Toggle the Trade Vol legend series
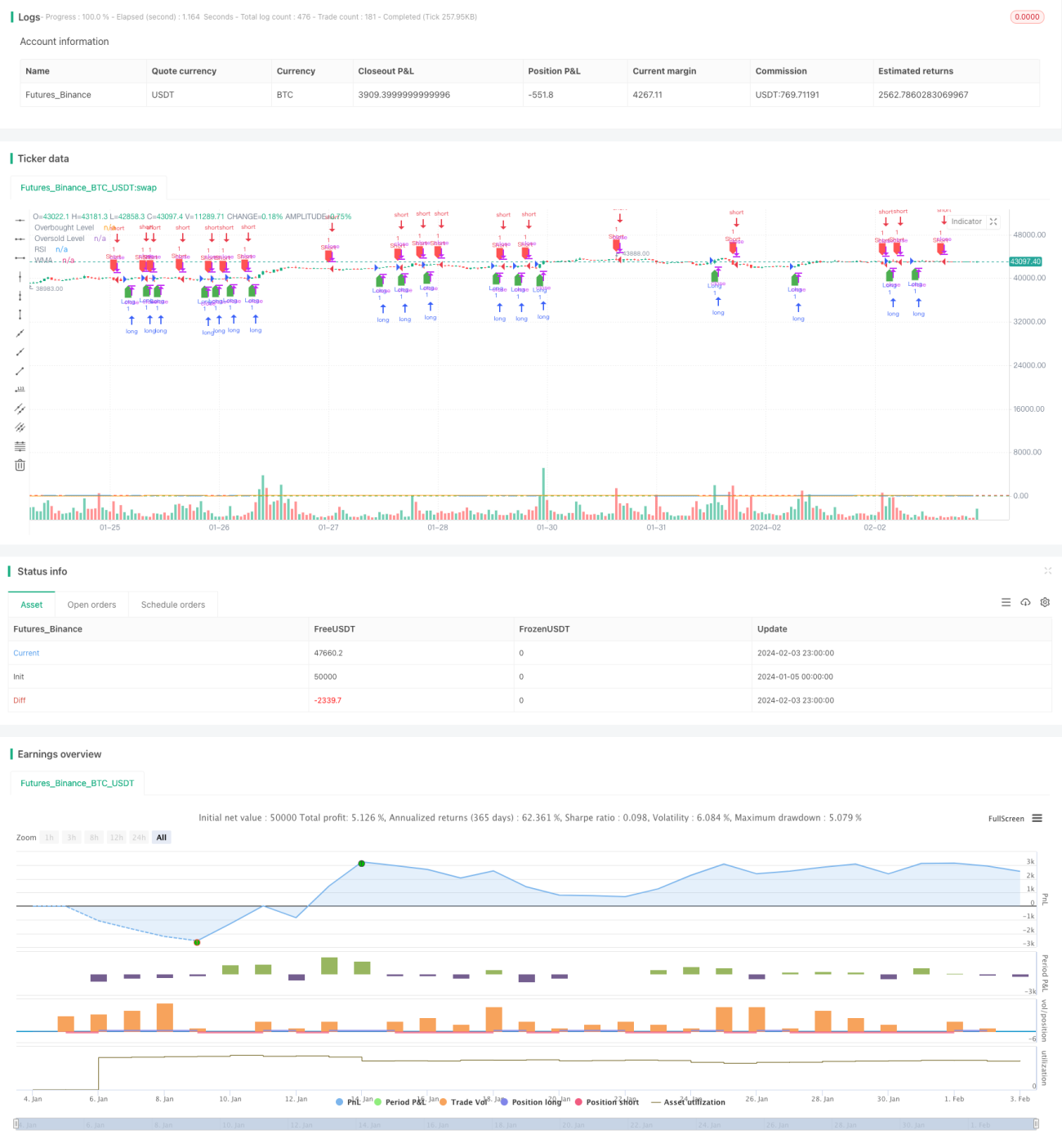Screen dimensions: 1062x1148 point(463,1102)
